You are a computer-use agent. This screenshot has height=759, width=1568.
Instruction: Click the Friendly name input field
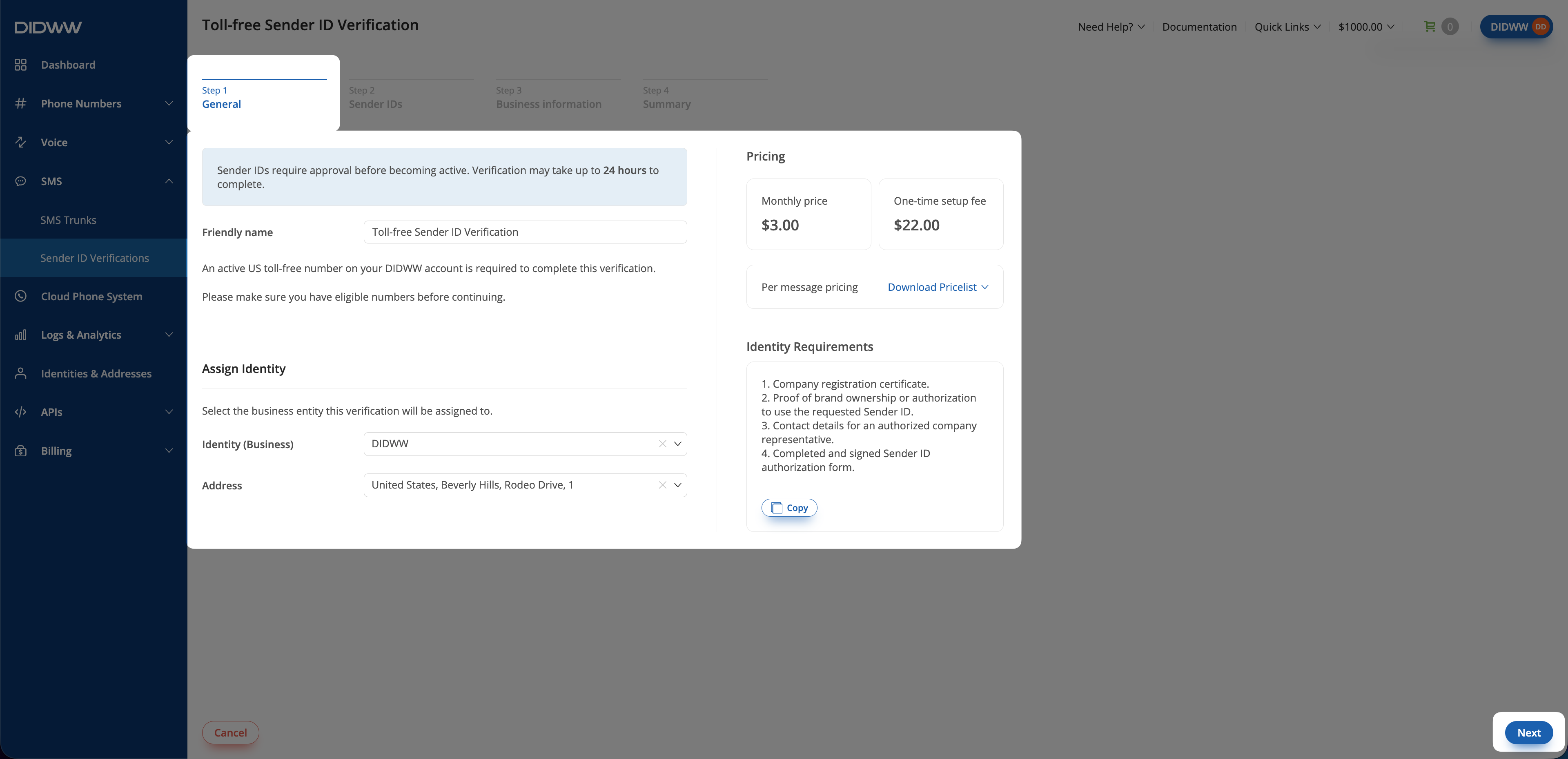[525, 232]
